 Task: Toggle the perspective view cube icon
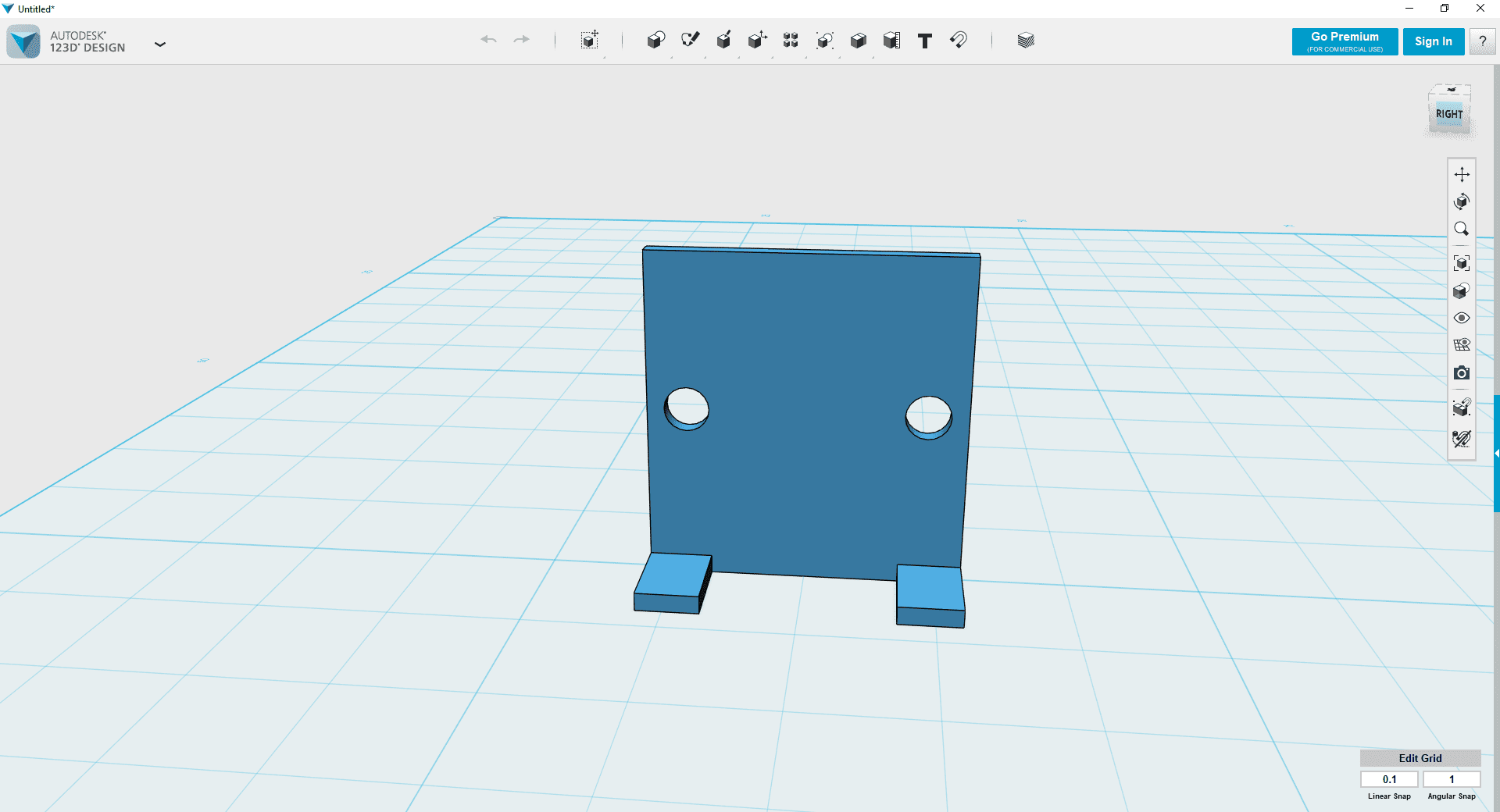click(x=1462, y=290)
